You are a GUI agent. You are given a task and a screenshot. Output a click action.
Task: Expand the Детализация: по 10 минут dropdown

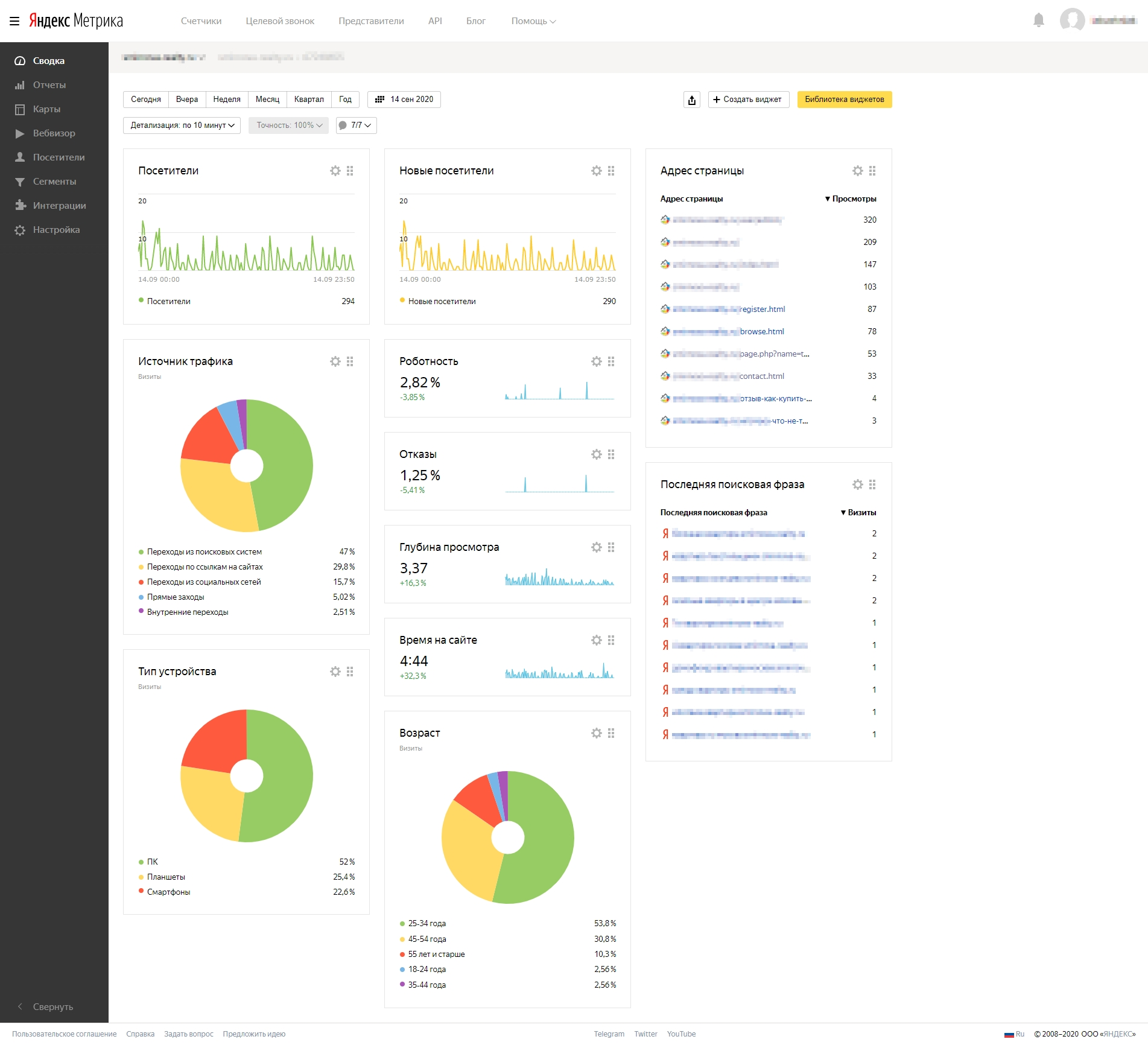pos(182,125)
